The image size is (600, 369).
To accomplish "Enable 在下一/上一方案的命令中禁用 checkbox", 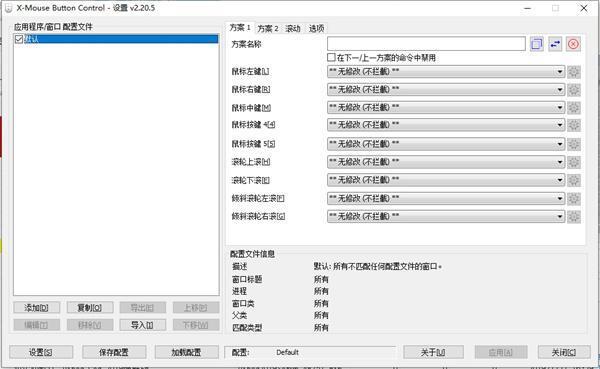I will click(331, 57).
